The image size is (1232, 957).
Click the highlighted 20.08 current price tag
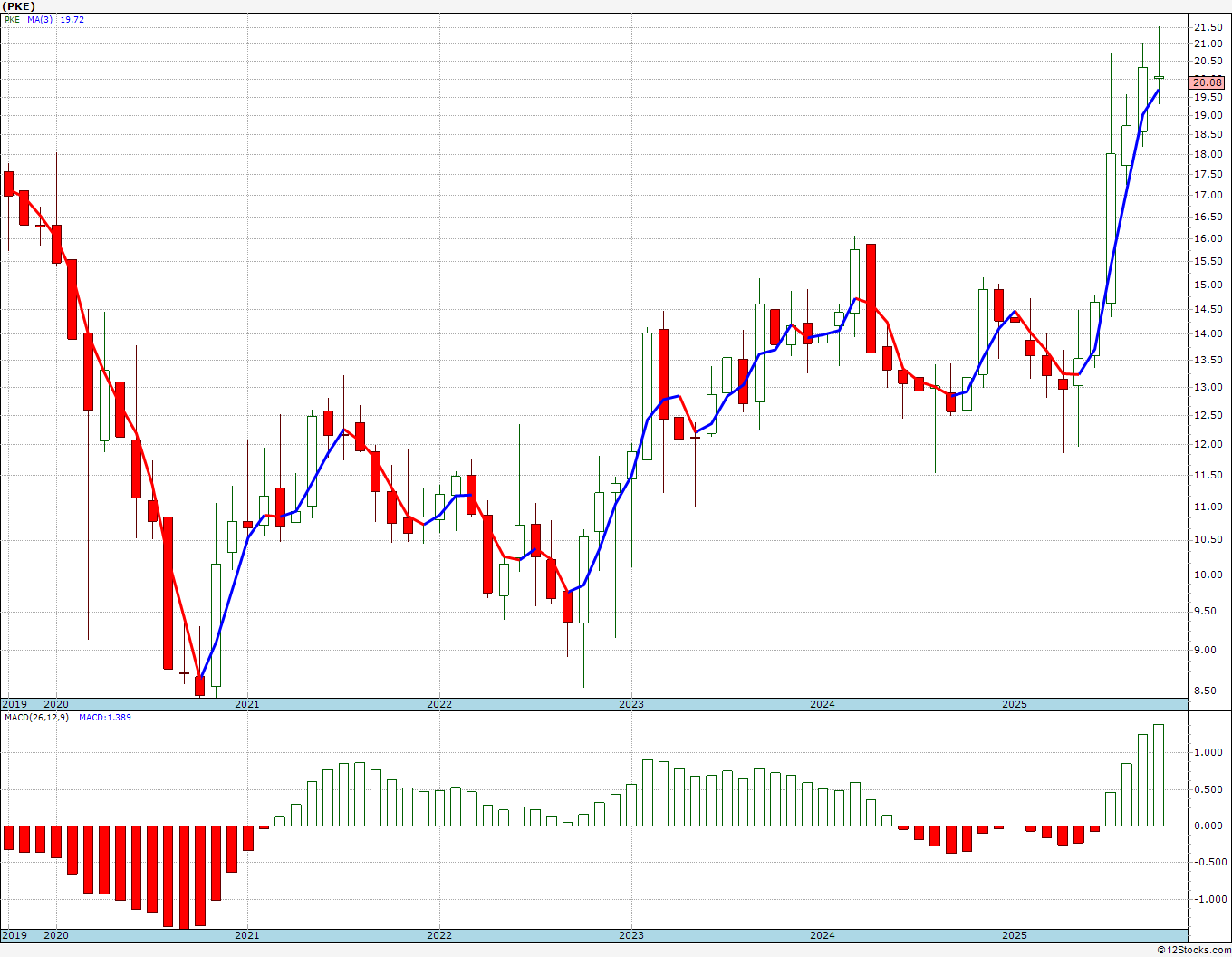(x=1208, y=82)
